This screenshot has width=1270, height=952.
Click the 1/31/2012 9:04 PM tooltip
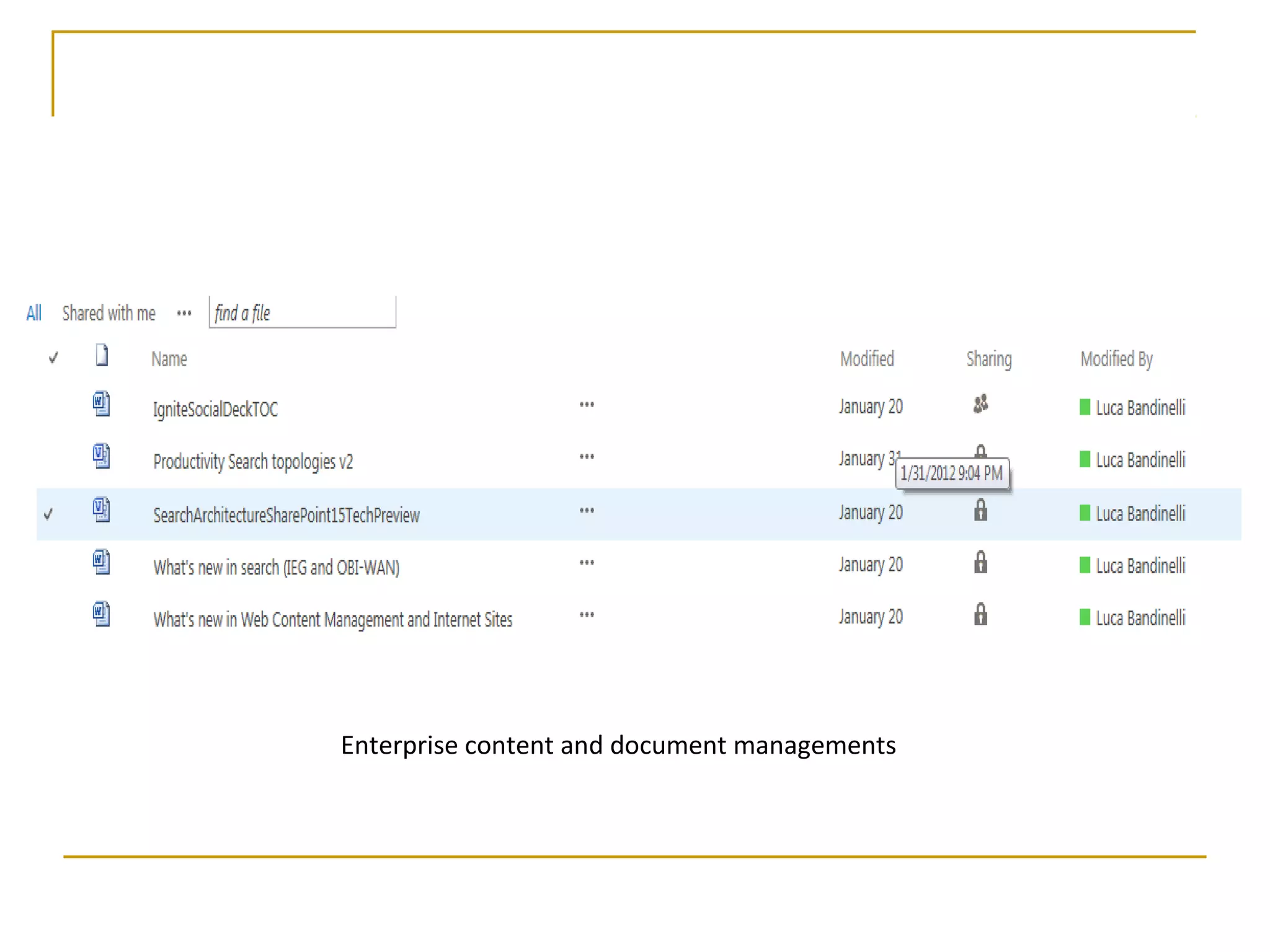tap(952, 474)
